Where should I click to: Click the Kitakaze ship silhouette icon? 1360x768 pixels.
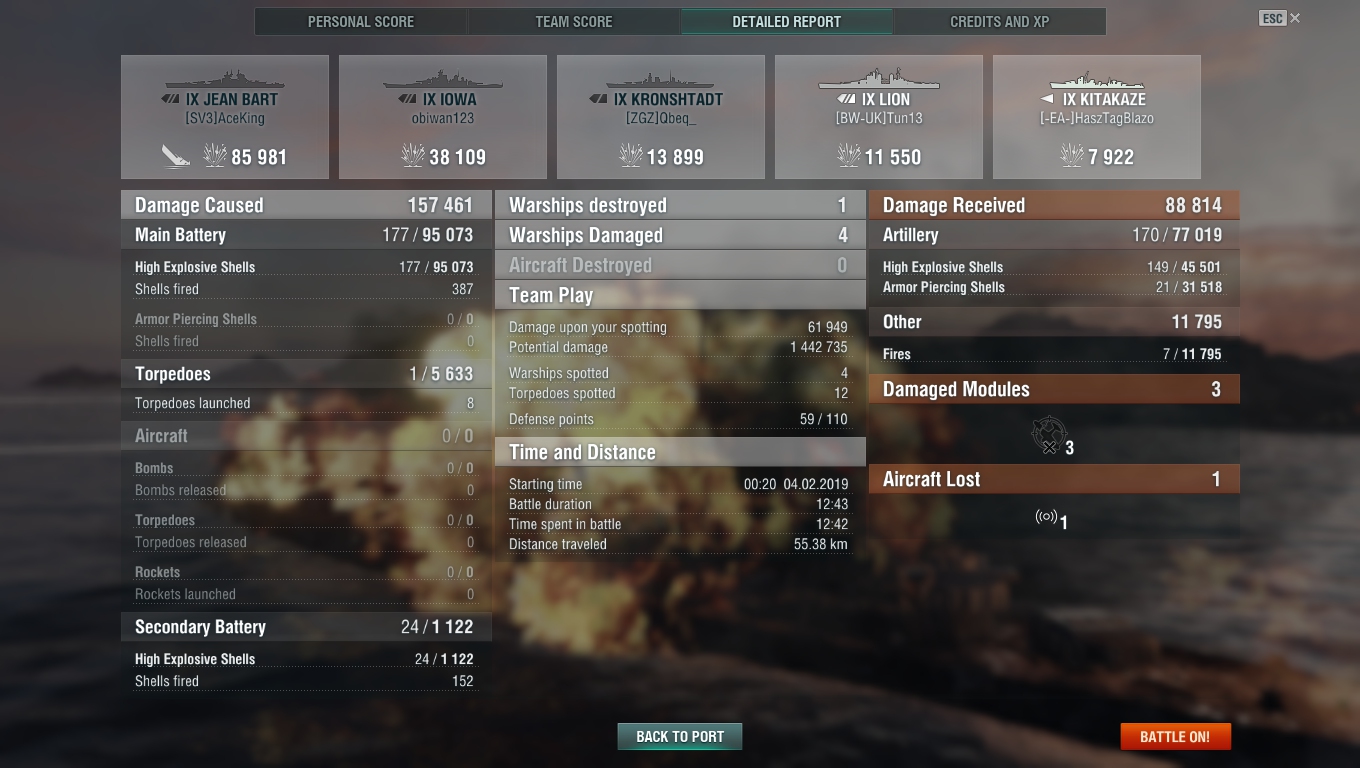tap(1096, 81)
